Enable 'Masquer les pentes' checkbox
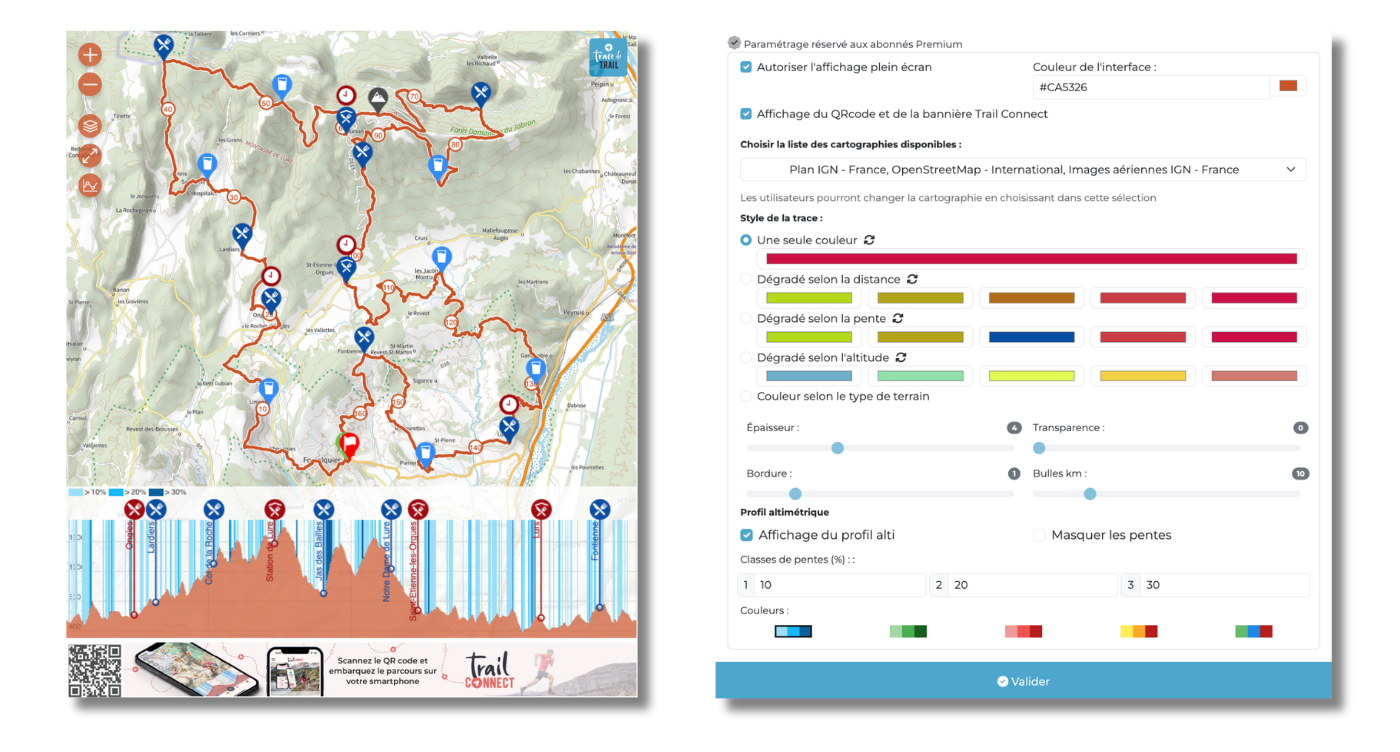 [1039, 535]
